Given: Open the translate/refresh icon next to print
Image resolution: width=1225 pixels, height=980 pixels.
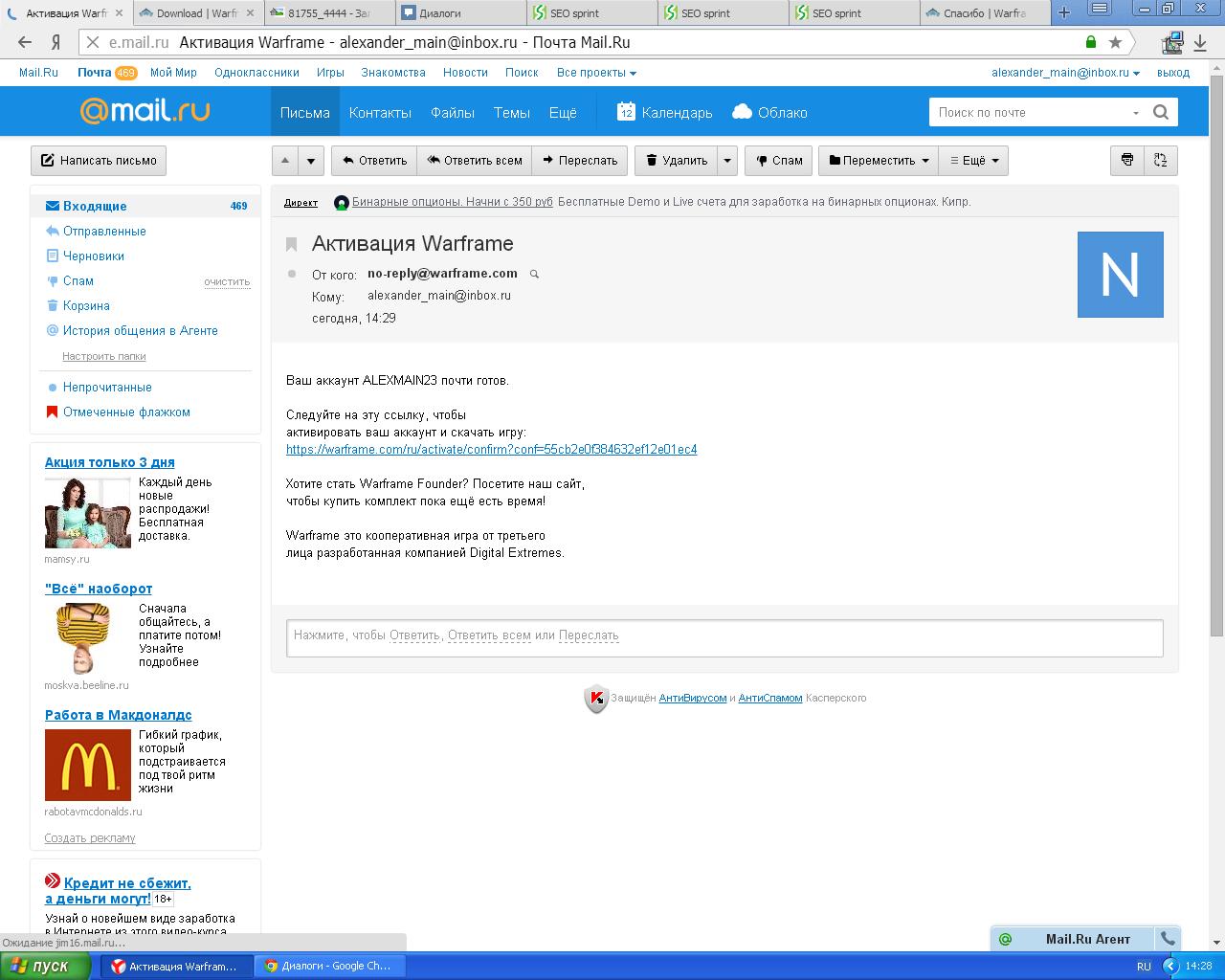Looking at the screenshot, I should [x=1161, y=160].
